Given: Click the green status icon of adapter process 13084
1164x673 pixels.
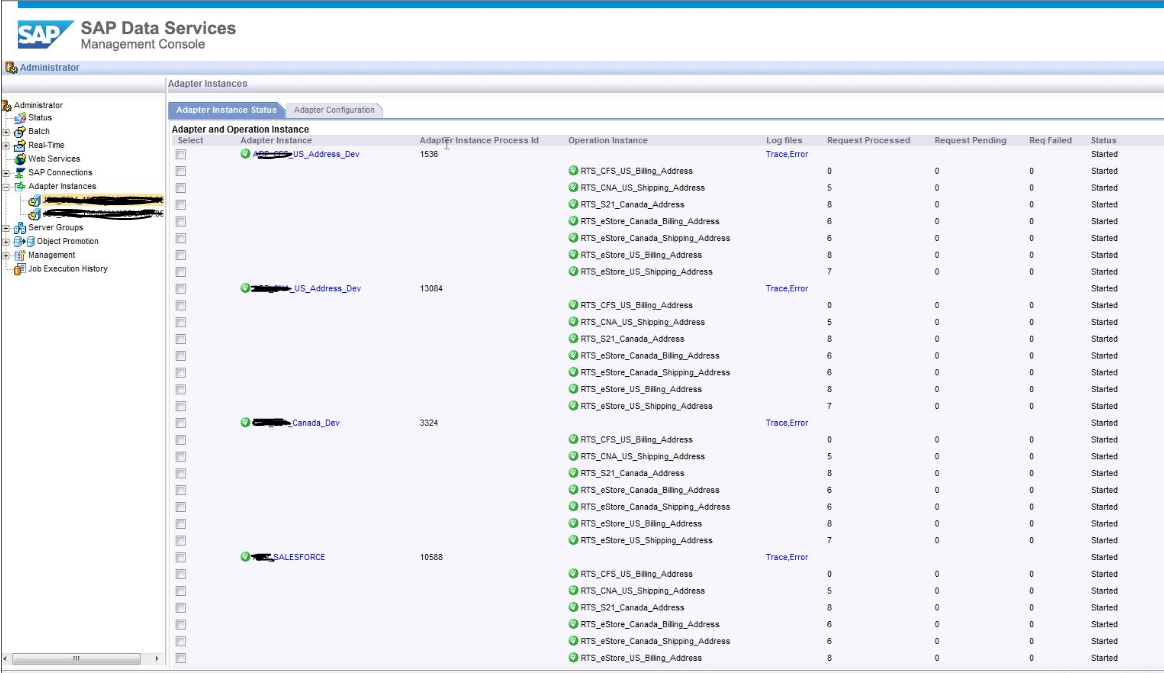Looking at the screenshot, I should (245, 288).
